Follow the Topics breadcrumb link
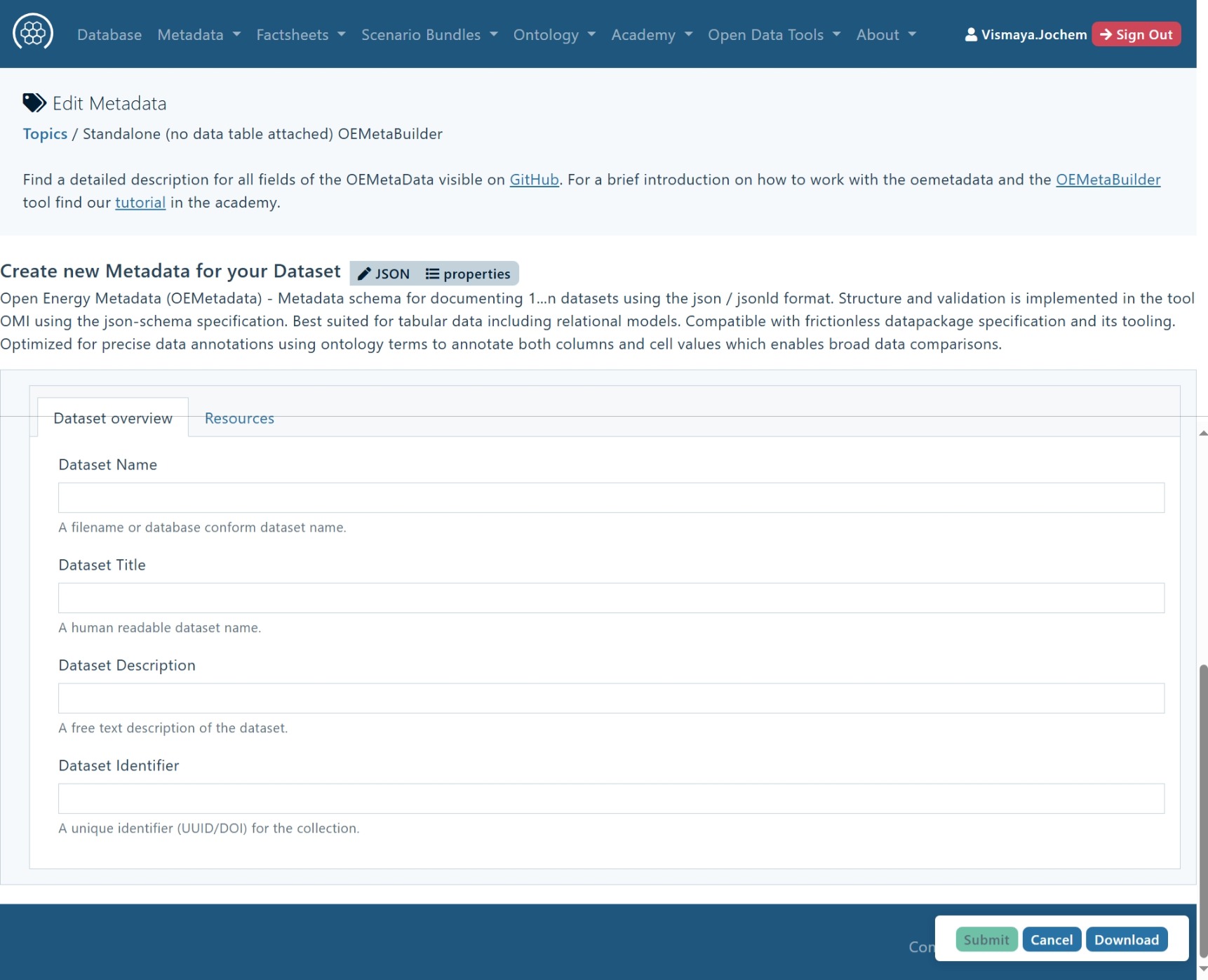Screen dimensions: 1208x980 45,134
